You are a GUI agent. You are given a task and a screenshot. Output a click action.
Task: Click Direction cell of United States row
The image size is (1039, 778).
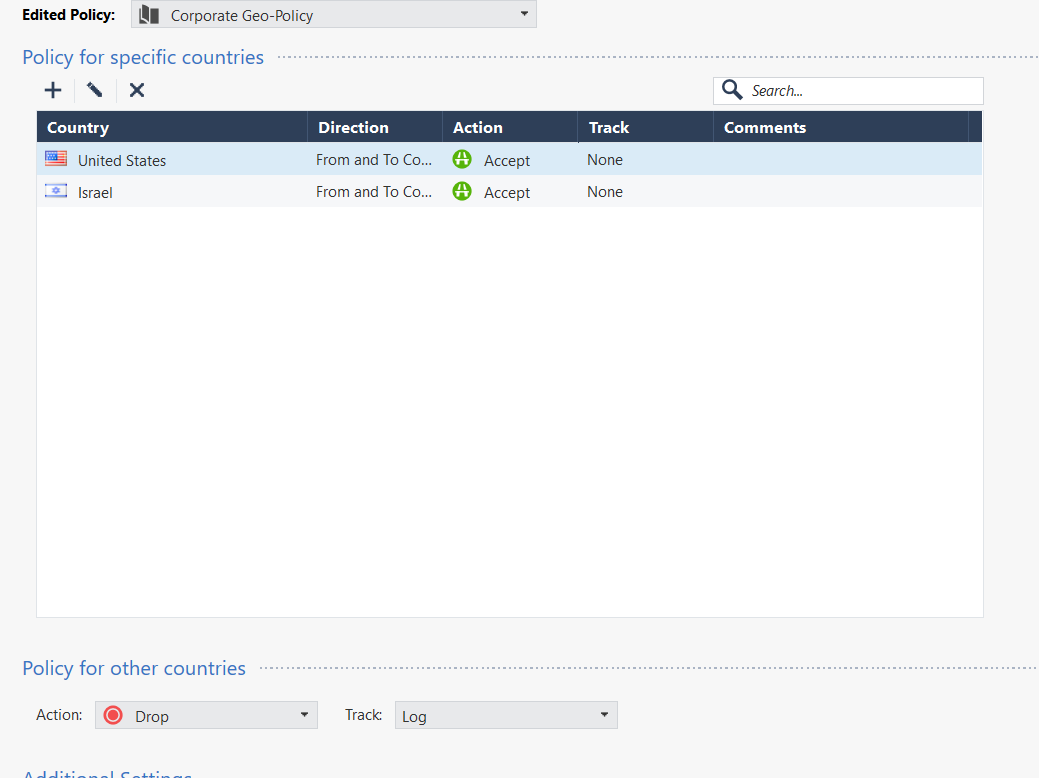pyautogui.click(x=374, y=160)
